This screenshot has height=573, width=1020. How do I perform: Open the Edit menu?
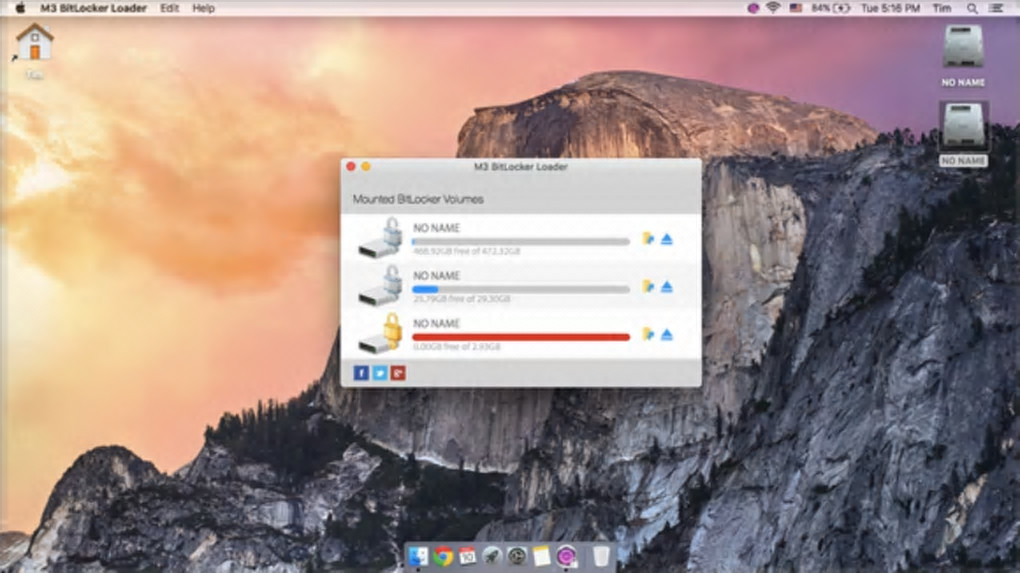coord(170,8)
